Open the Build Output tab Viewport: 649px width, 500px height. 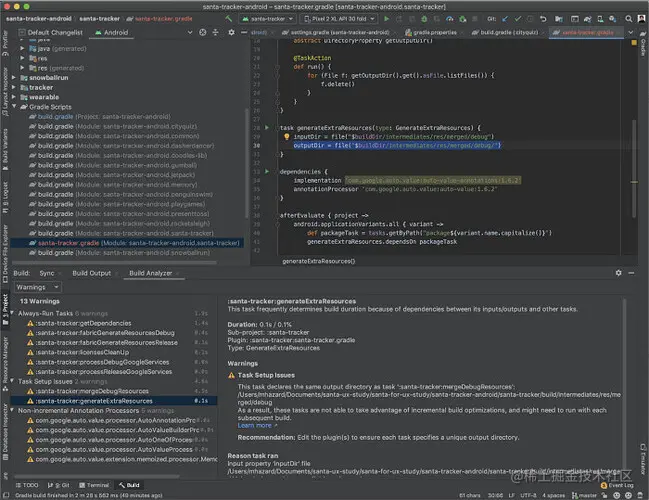[x=91, y=273]
